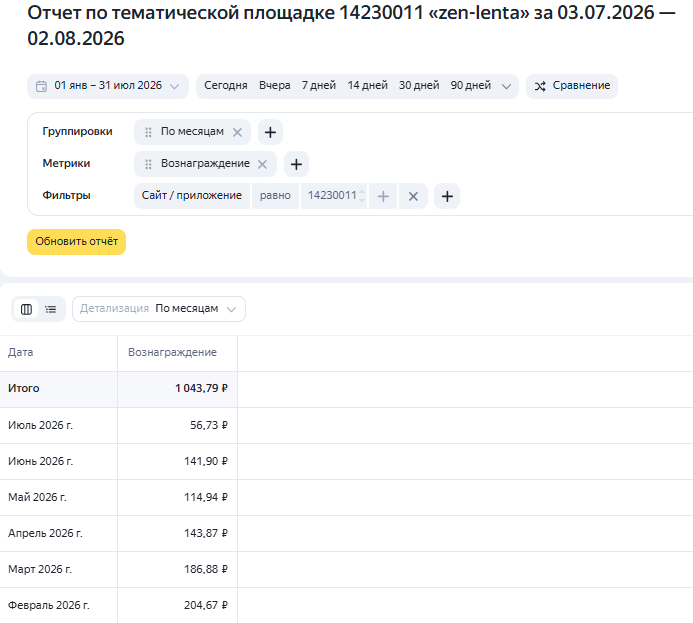Open the Детализация По месяцам dropdown
The image size is (693, 623).
click(x=159, y=309)
